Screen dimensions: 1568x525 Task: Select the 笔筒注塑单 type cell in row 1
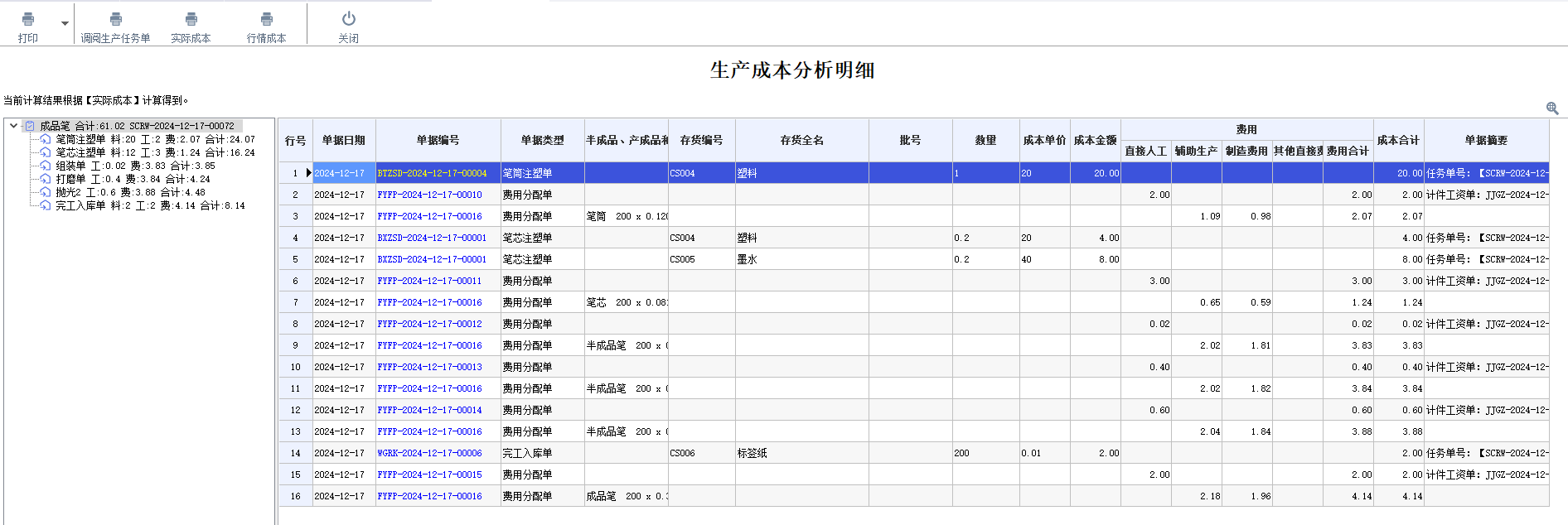(543, 173)
